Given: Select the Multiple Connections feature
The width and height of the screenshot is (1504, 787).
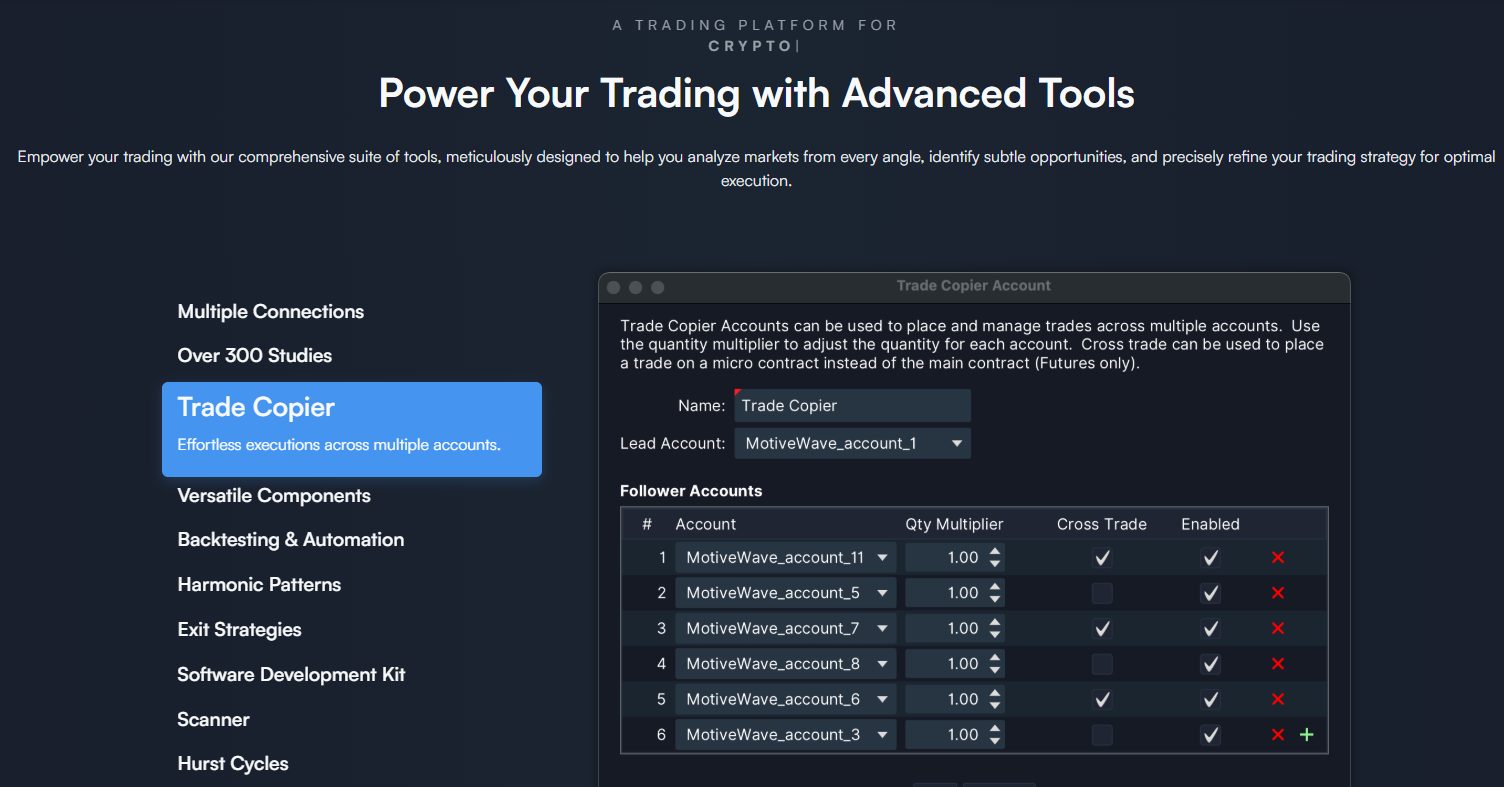Looking at the screenshot, I should tap(271, 312).
